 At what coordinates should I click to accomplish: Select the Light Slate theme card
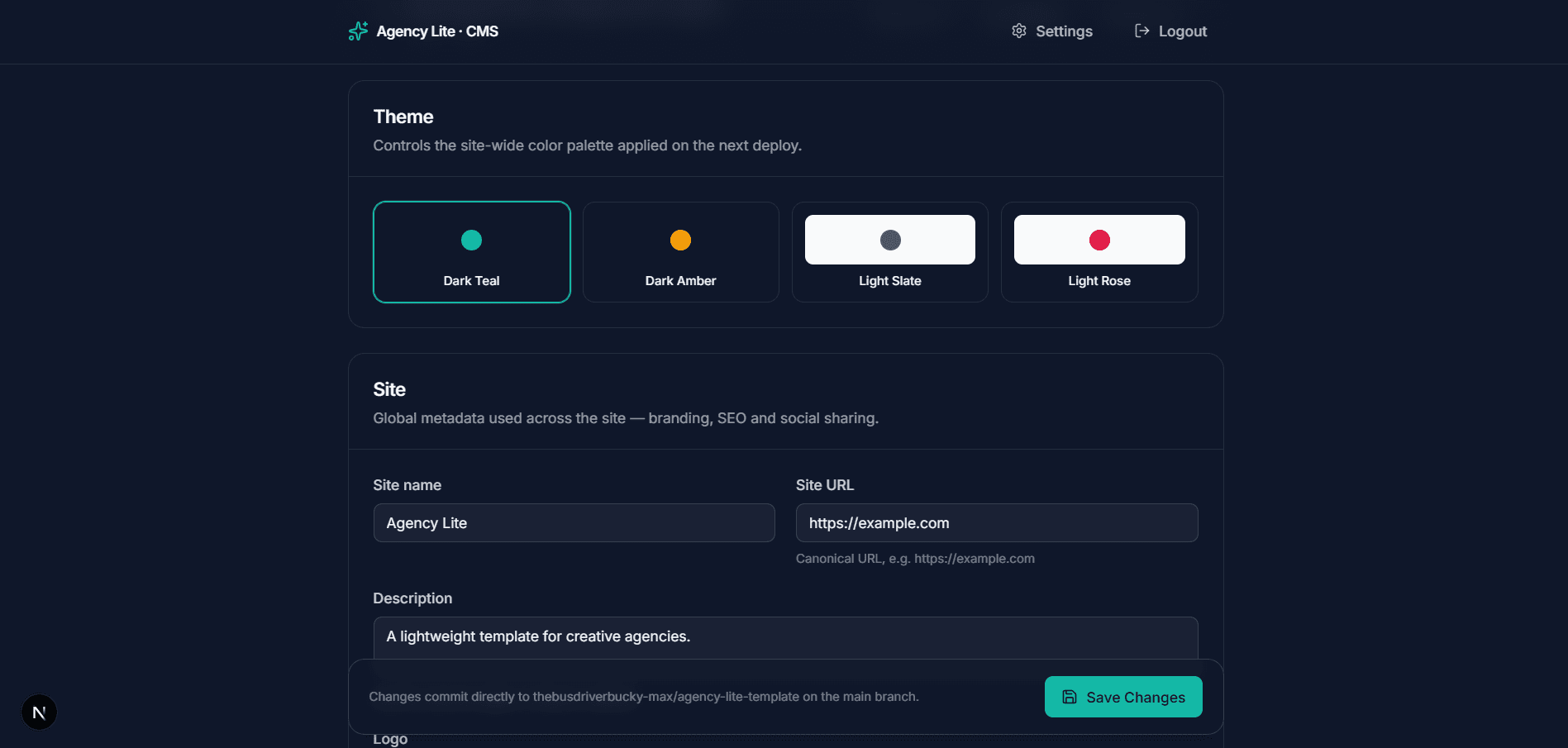[890, 252]
